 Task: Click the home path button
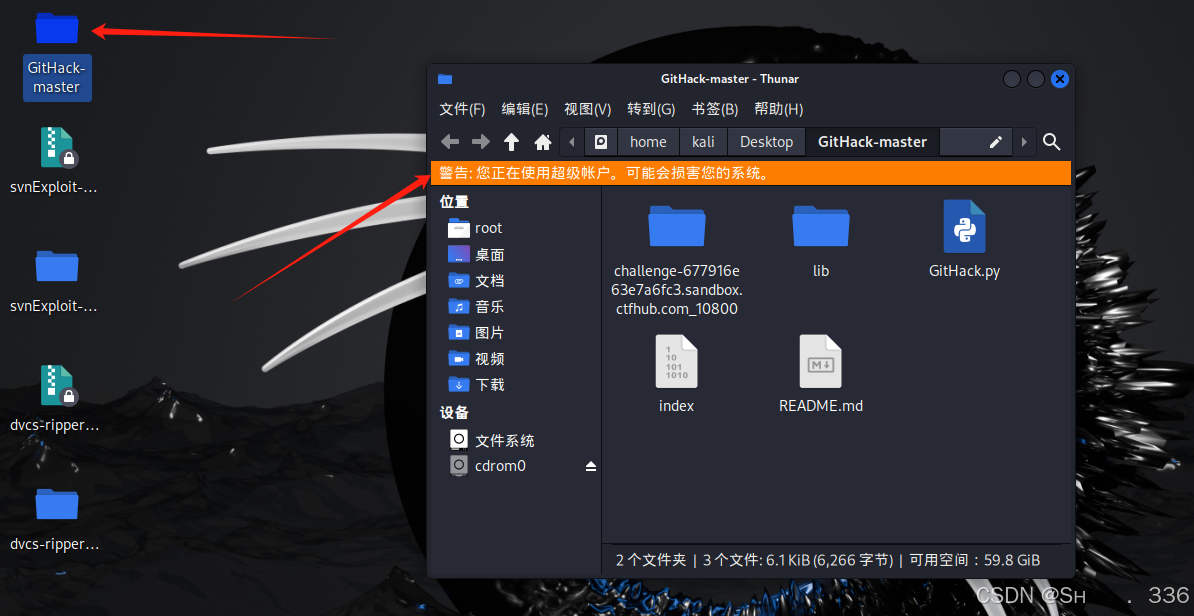[648, 142]
